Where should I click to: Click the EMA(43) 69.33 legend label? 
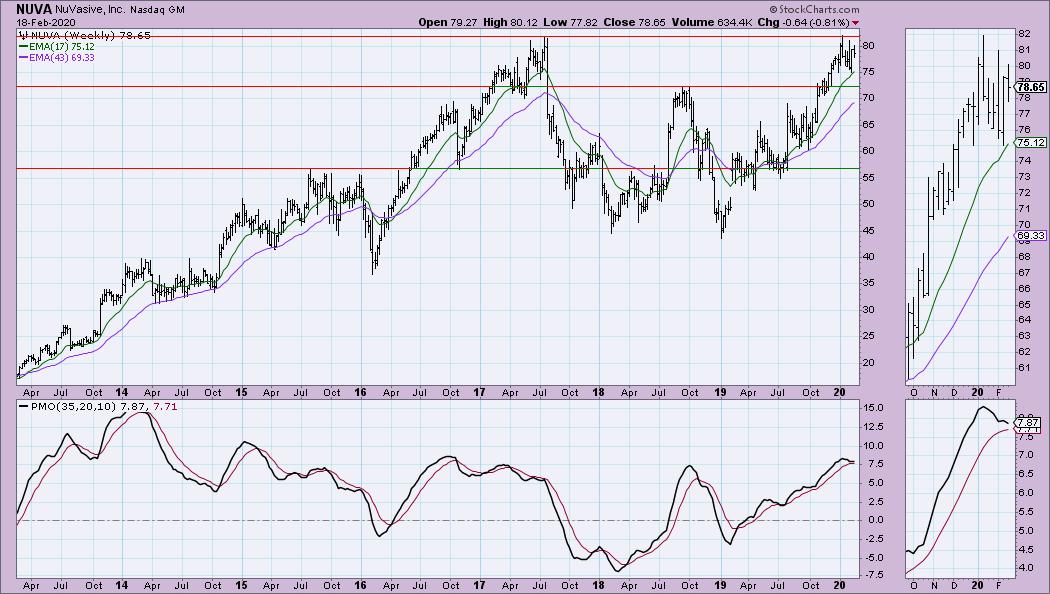(61, 58)
